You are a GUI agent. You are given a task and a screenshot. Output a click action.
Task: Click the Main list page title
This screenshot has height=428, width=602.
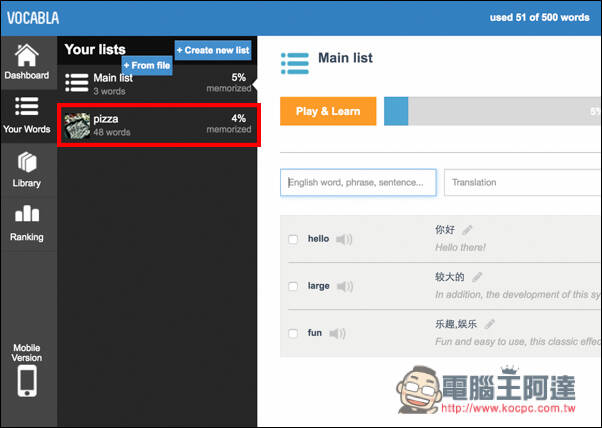coord(345,58)
